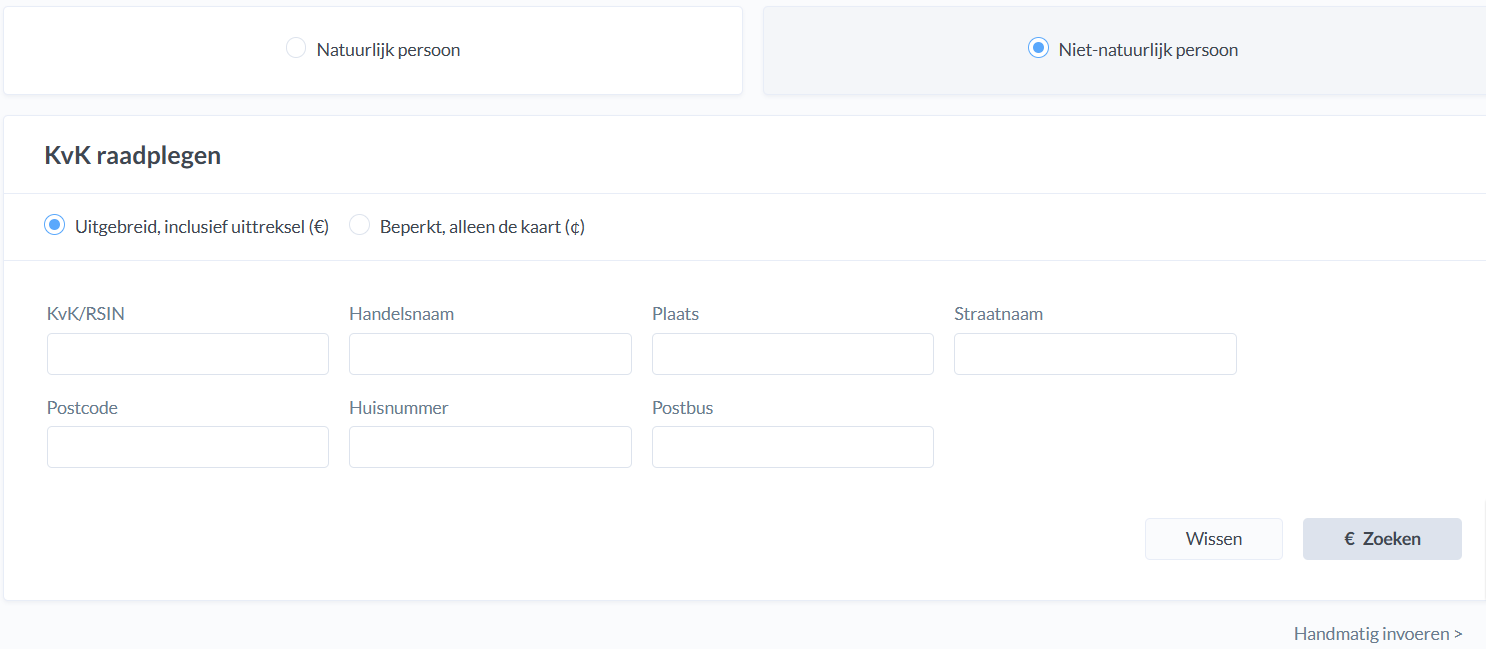Focus the Huisnummer field

coord(490,447)
